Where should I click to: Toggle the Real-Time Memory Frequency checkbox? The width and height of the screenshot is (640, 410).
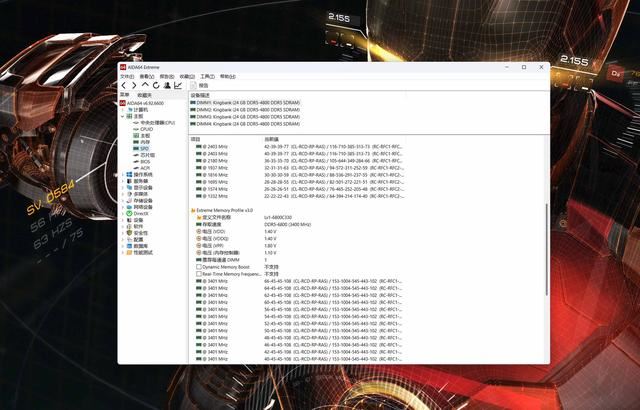(199, 274)
